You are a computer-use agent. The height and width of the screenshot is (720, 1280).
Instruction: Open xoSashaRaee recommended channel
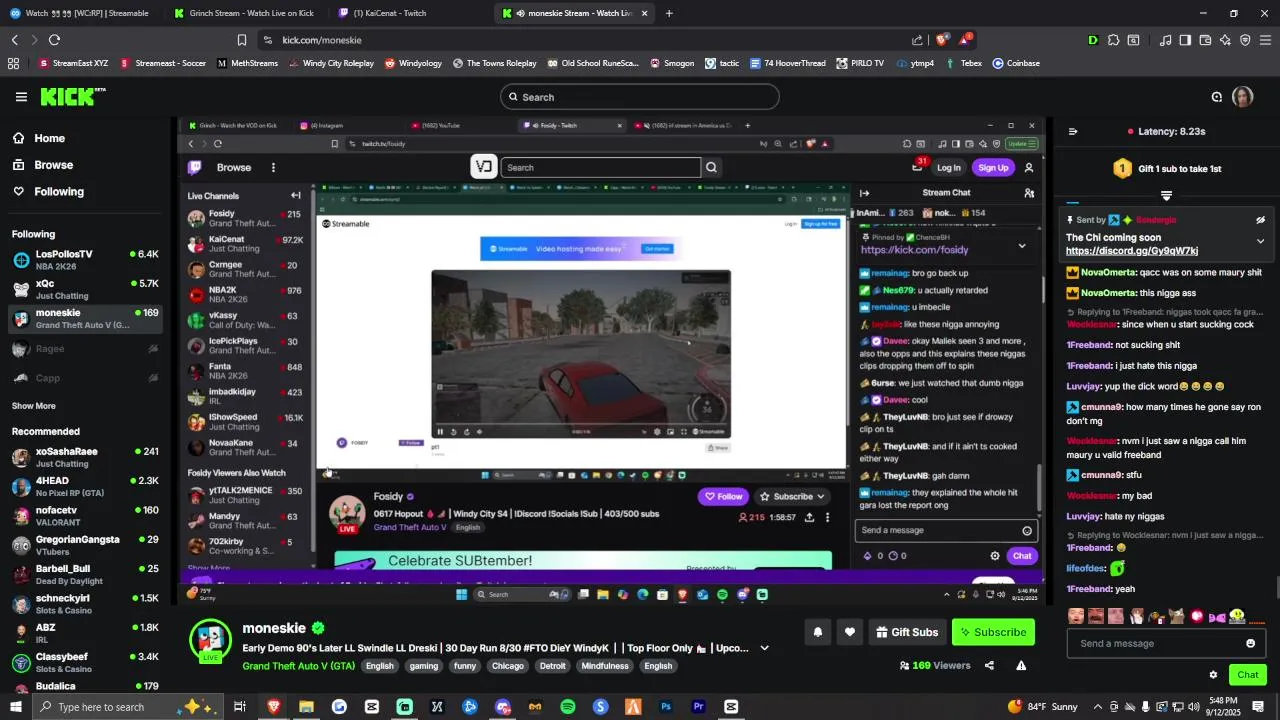coord(86,457)
